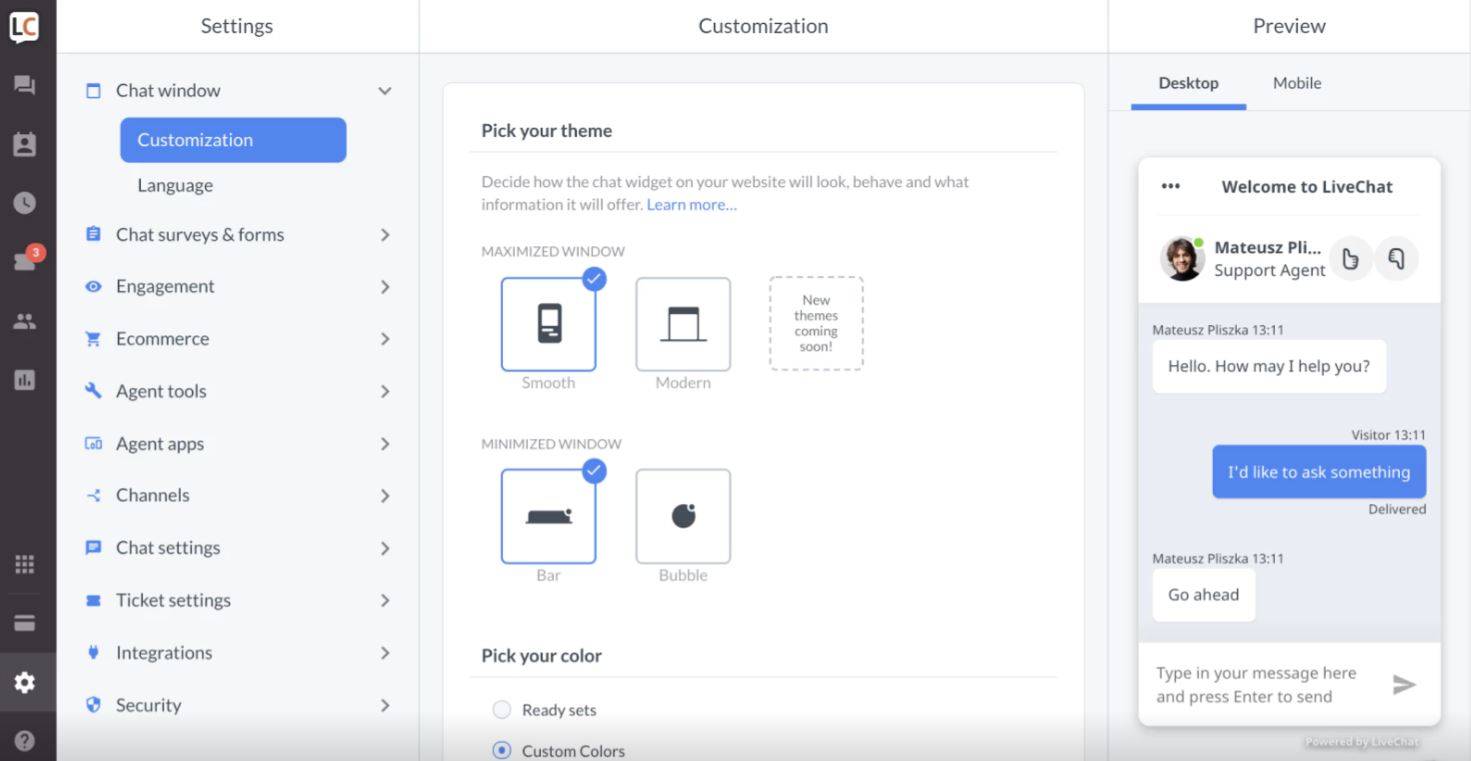Open Archives clock icon in sidebar
The height and width of the screenshot is (761, 1471).
24,203
